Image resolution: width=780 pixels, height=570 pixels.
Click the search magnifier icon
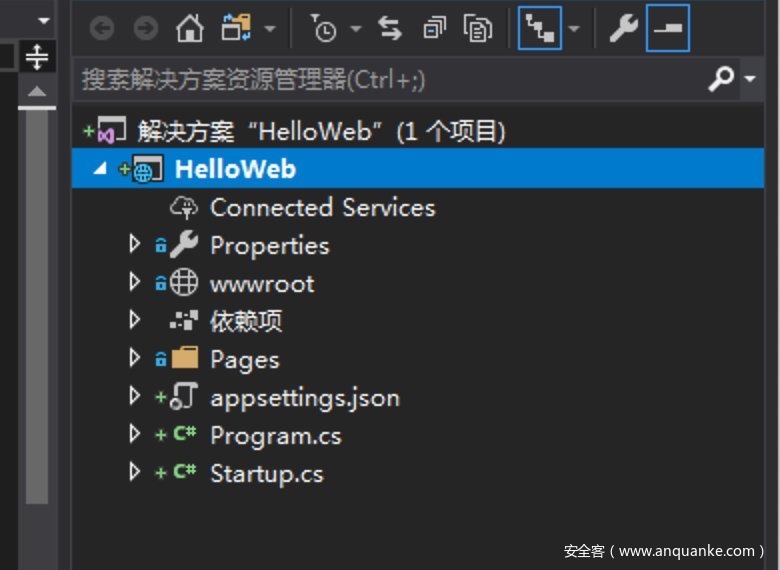pyautogui.click(x=720, y=79)
